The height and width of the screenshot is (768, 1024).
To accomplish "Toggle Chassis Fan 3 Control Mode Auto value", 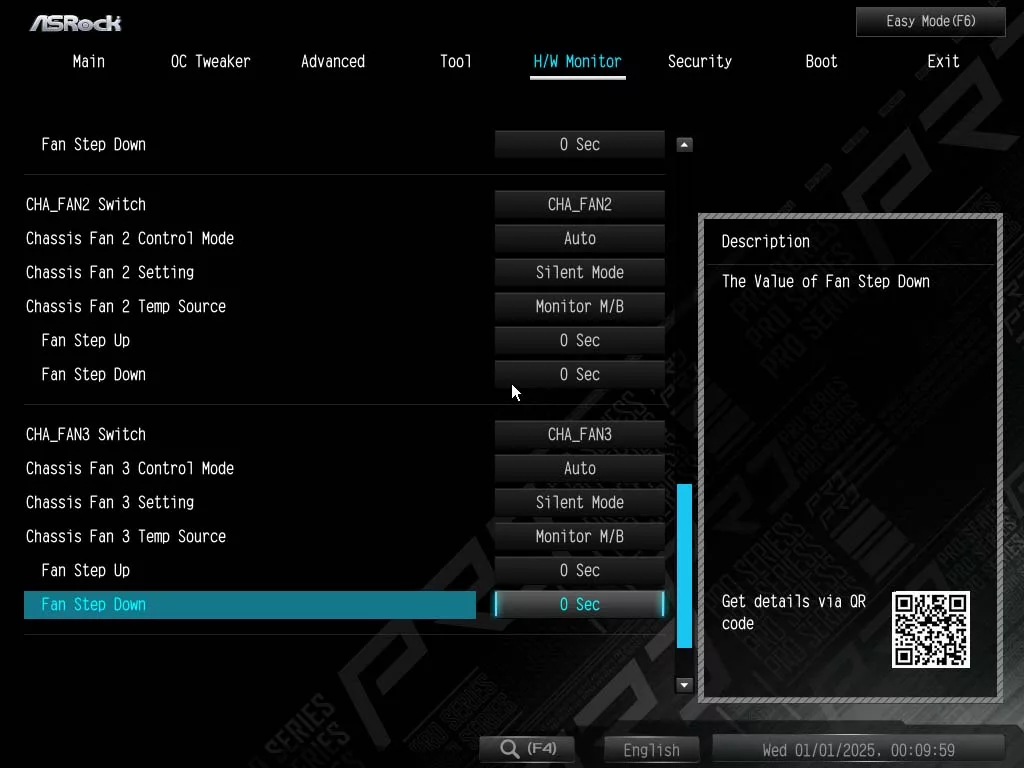I will click(579, 469).
